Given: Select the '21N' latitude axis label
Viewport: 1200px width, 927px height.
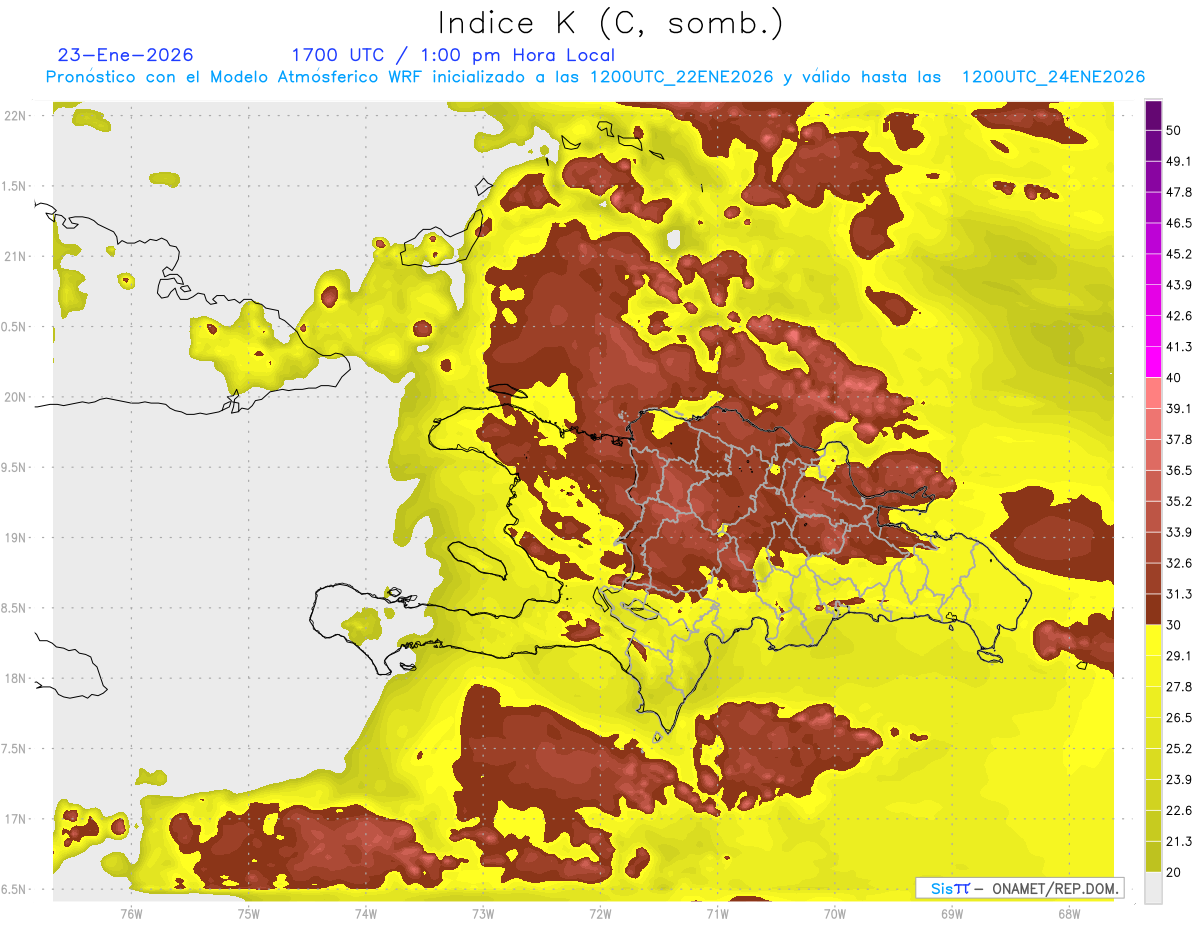Looking at the screenshot, I should tap(16, 256).
